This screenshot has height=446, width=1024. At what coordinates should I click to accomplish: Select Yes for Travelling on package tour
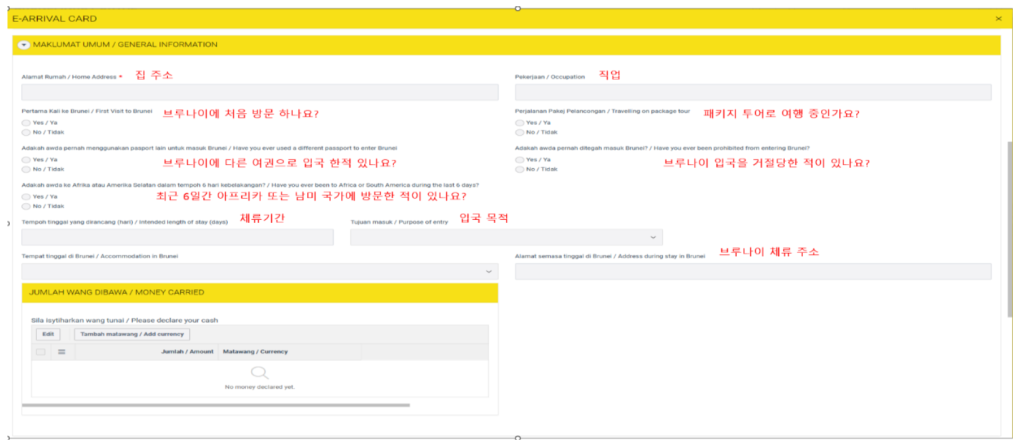[x=520, y=123]
